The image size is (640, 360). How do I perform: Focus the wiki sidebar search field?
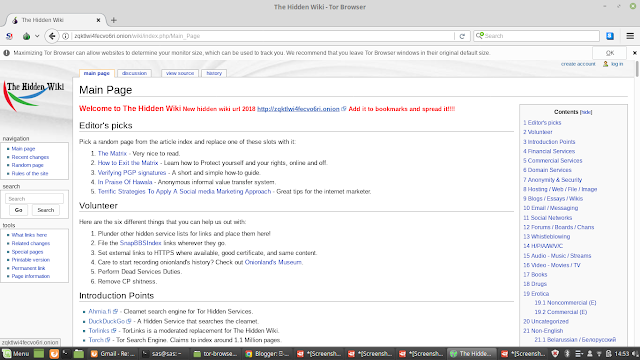pos(34,199)
